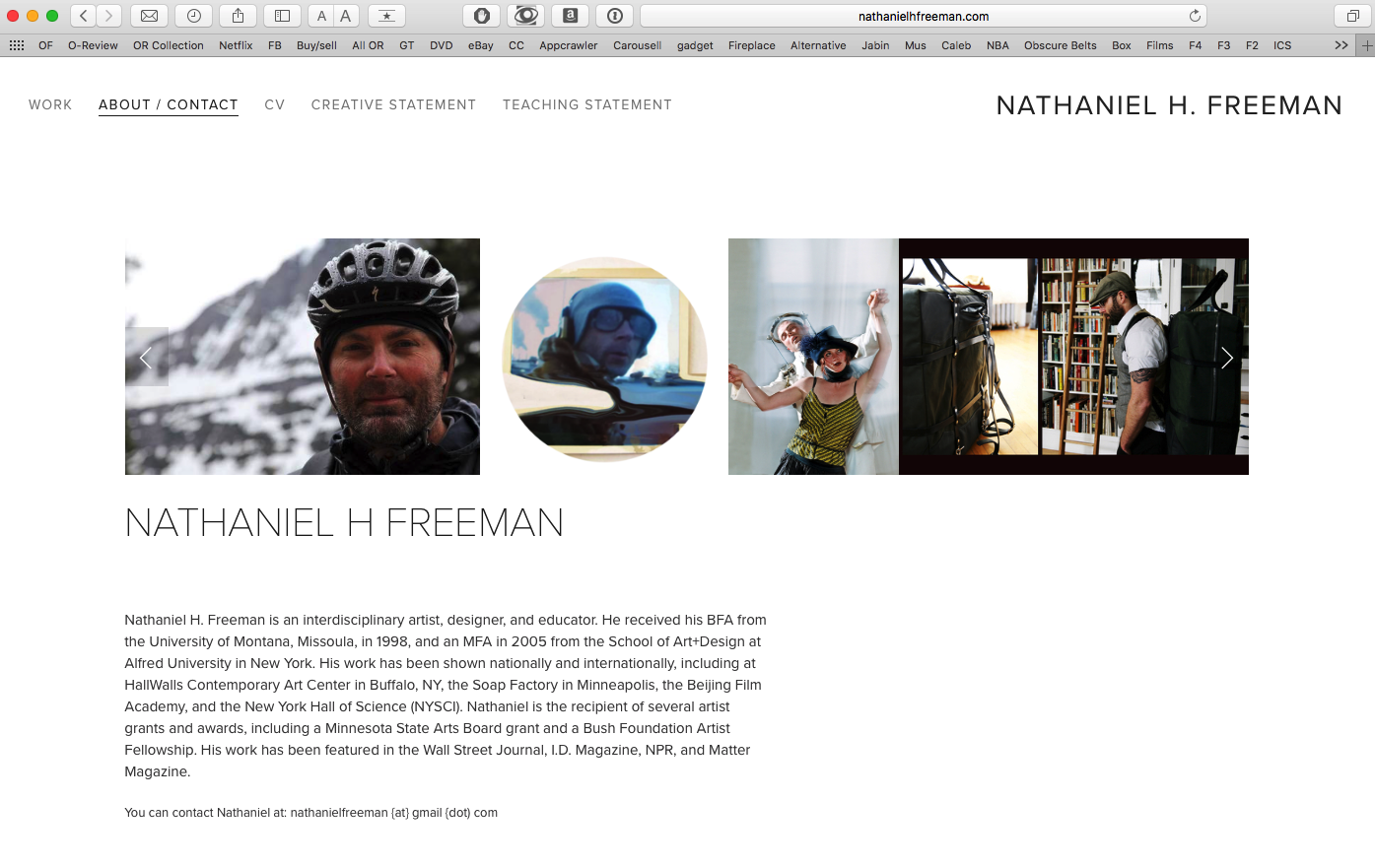Open the CREATIVE STATEMENT page
The width and height of the screenshot is (1375, 868).
click(393, 104)
